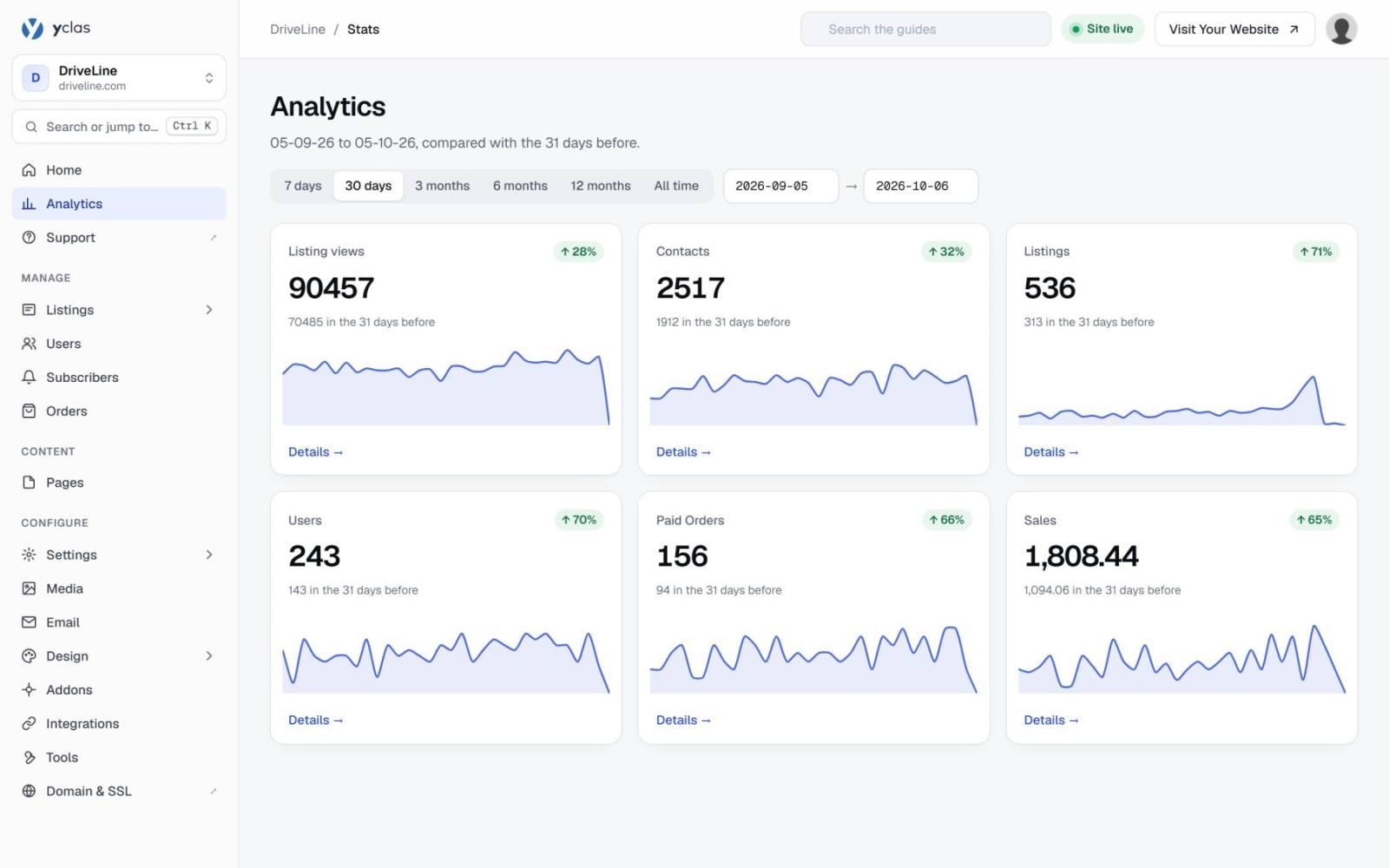Click the Users people icon
Image resolution: width=1389 pixels, height=868 pixels.
coord(29,344)
